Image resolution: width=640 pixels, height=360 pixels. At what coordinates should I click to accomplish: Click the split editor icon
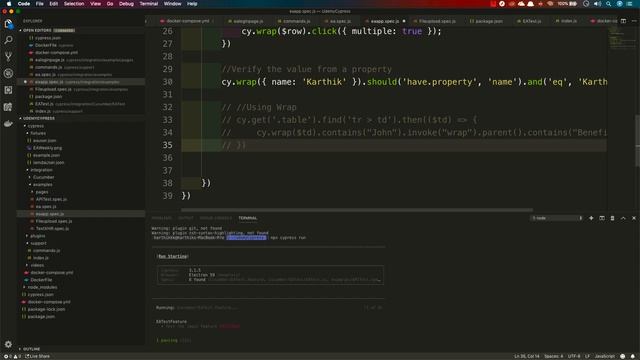click(x=623, y=21)
